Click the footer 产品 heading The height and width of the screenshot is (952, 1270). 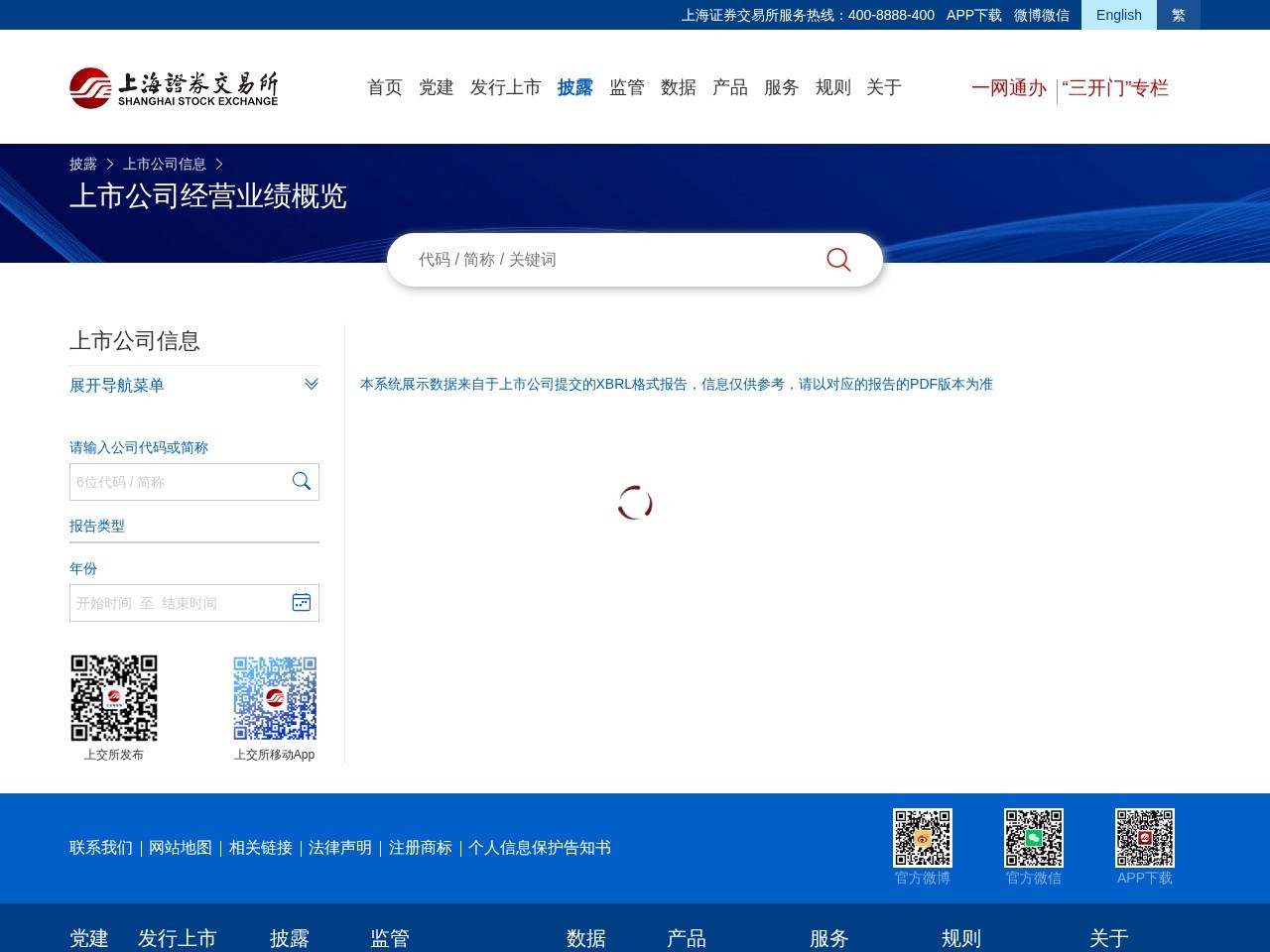point(687,938)
